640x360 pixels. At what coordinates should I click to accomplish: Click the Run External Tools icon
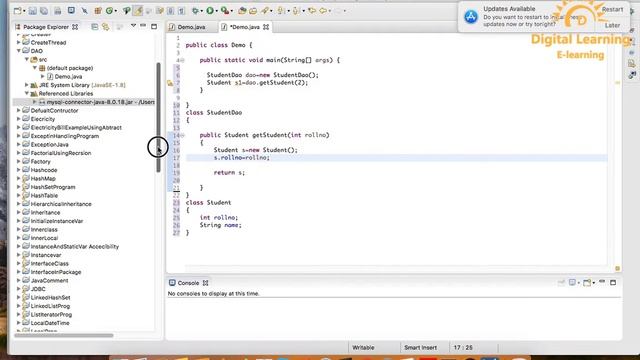point(224,11)
